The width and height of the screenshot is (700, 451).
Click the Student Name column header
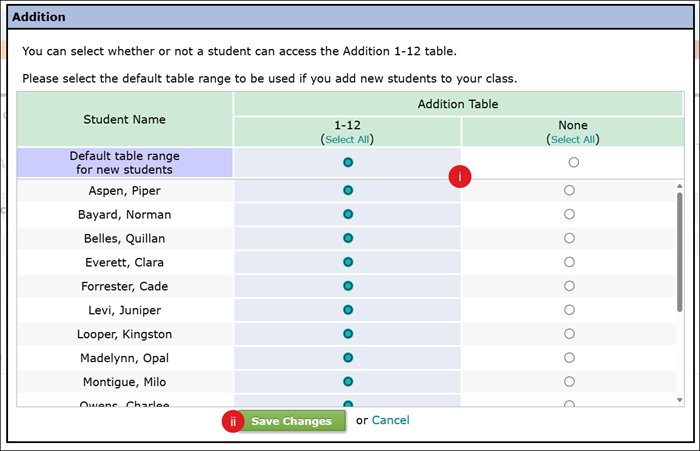[x=125, y=120]
